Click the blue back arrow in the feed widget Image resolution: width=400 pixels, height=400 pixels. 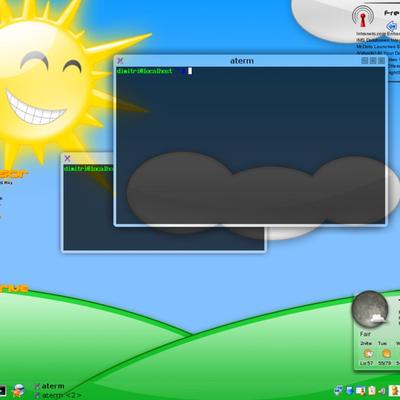tap(392, 26)
